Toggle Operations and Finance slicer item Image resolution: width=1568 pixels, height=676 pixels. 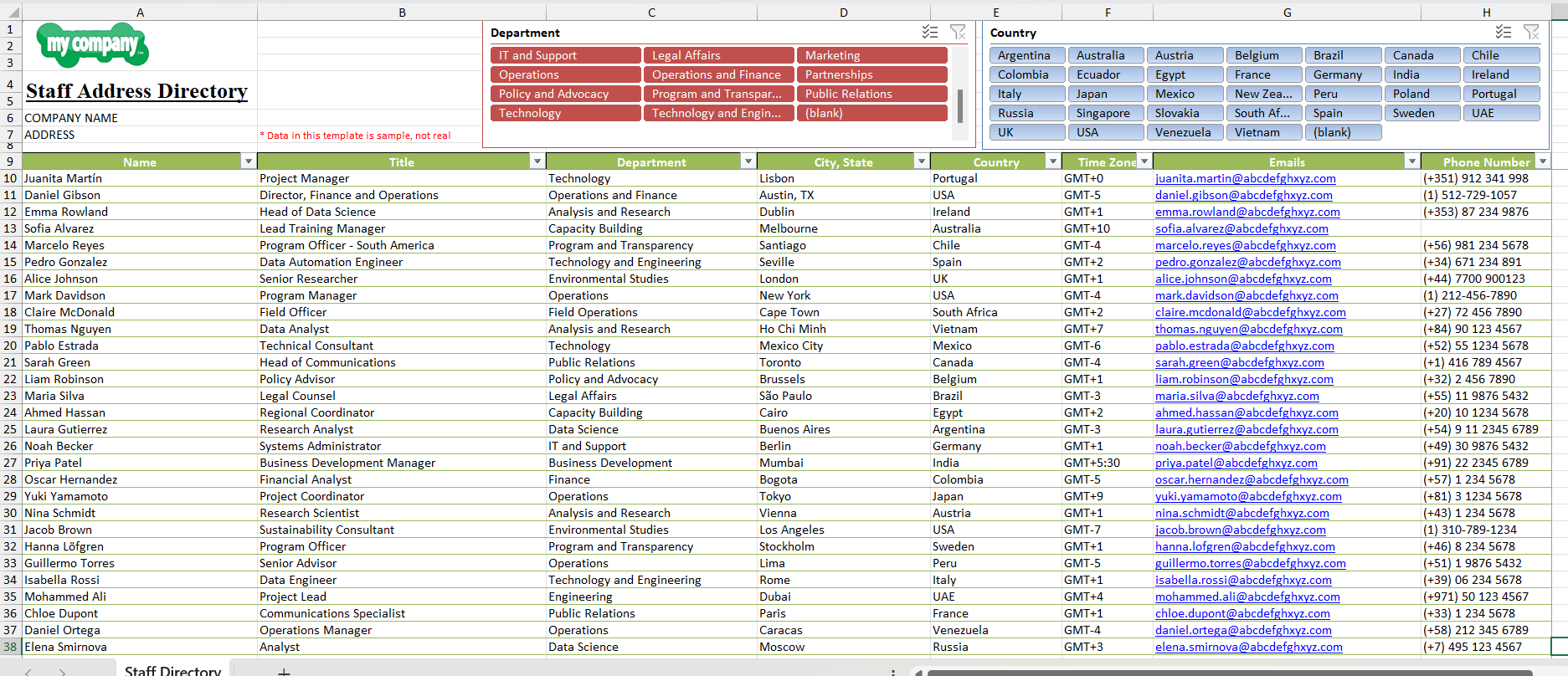[718, 74]
